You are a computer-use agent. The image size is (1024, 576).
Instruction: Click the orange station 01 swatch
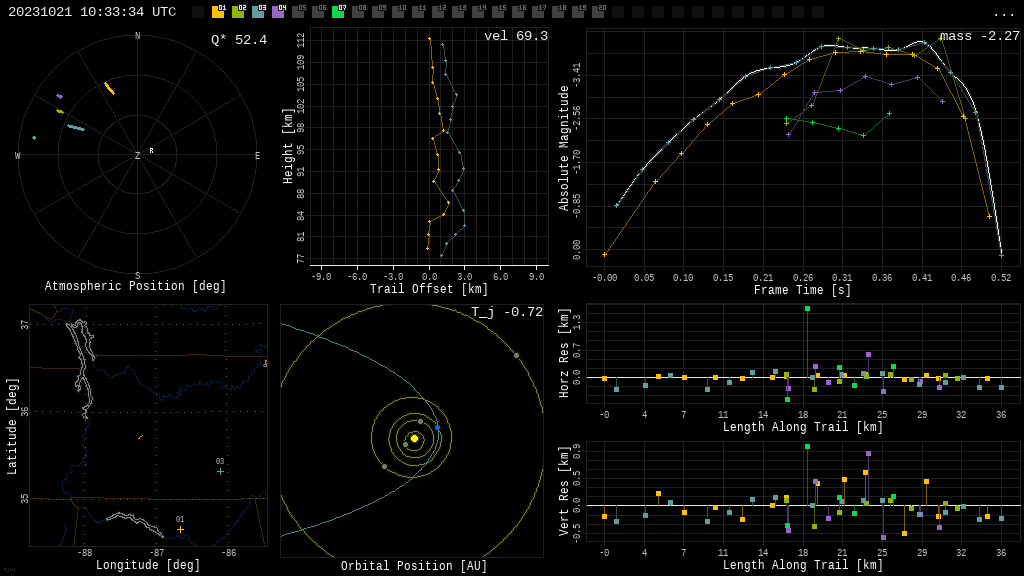click(x=218, y=12)
